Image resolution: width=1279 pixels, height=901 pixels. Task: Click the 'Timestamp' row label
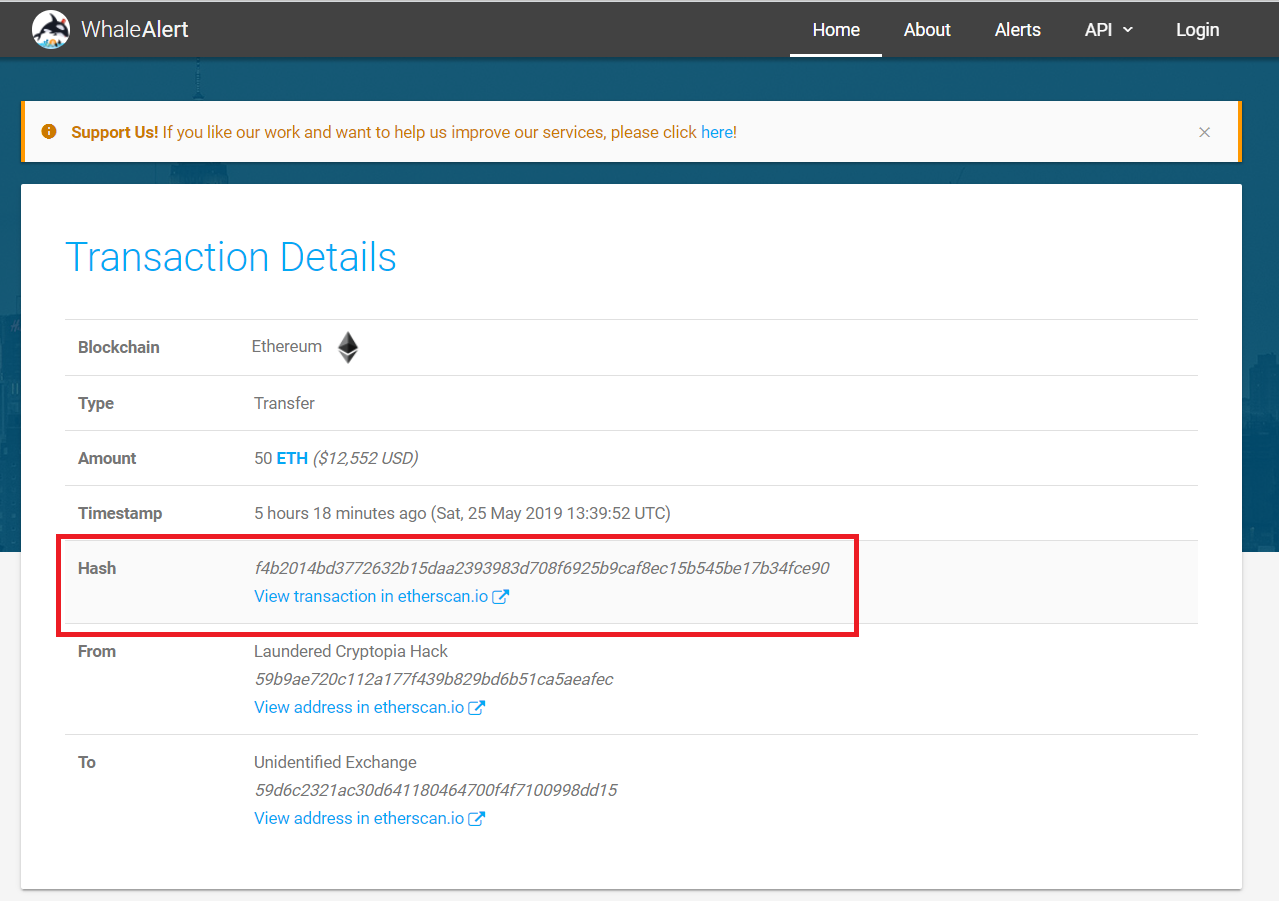(x=120, y=513)
